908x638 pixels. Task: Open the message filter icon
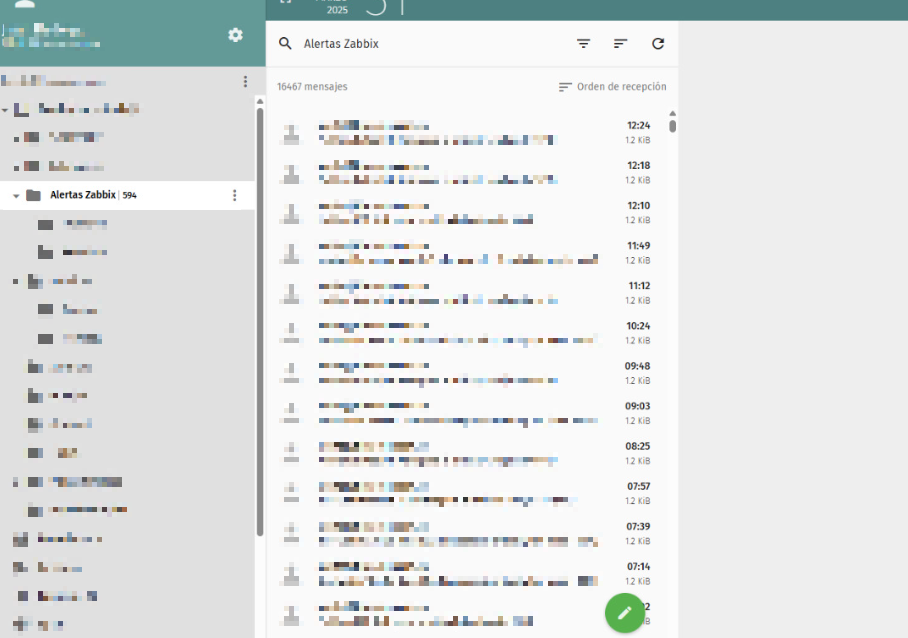pyautogui.click(x=583, y=44)
